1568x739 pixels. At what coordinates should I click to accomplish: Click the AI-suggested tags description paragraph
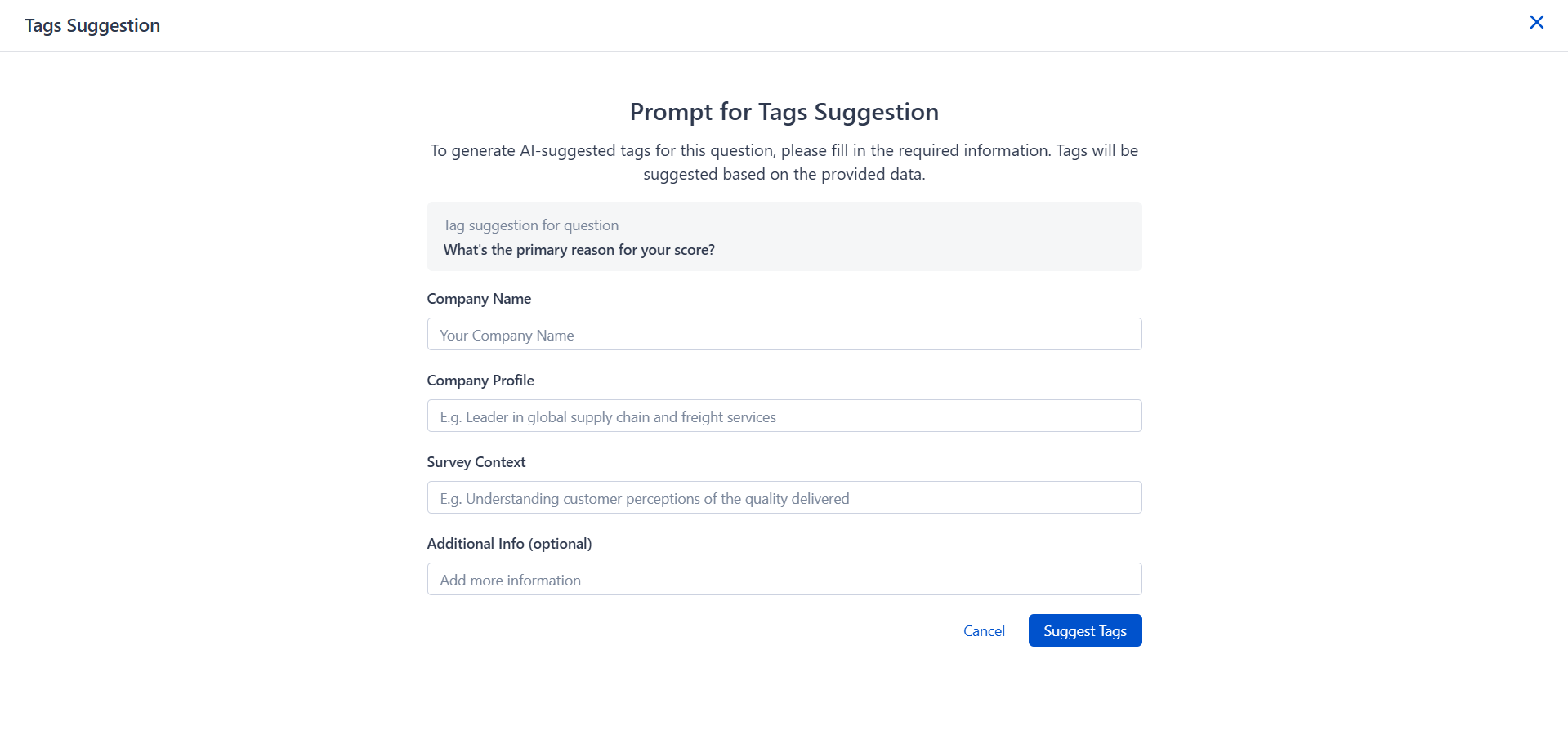(x=784, y=162)
